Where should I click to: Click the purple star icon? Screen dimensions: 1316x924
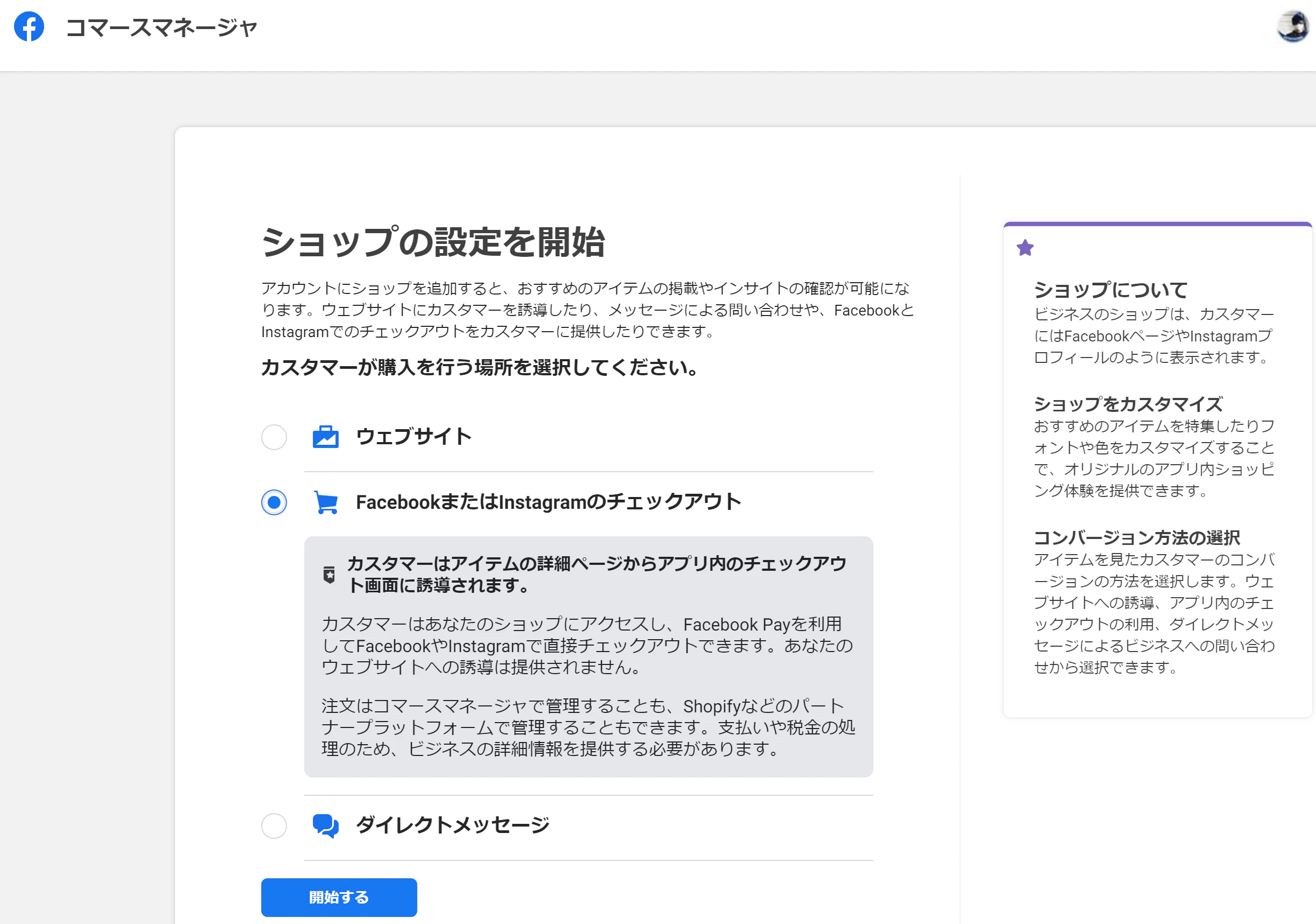(x=1025, y=248)
